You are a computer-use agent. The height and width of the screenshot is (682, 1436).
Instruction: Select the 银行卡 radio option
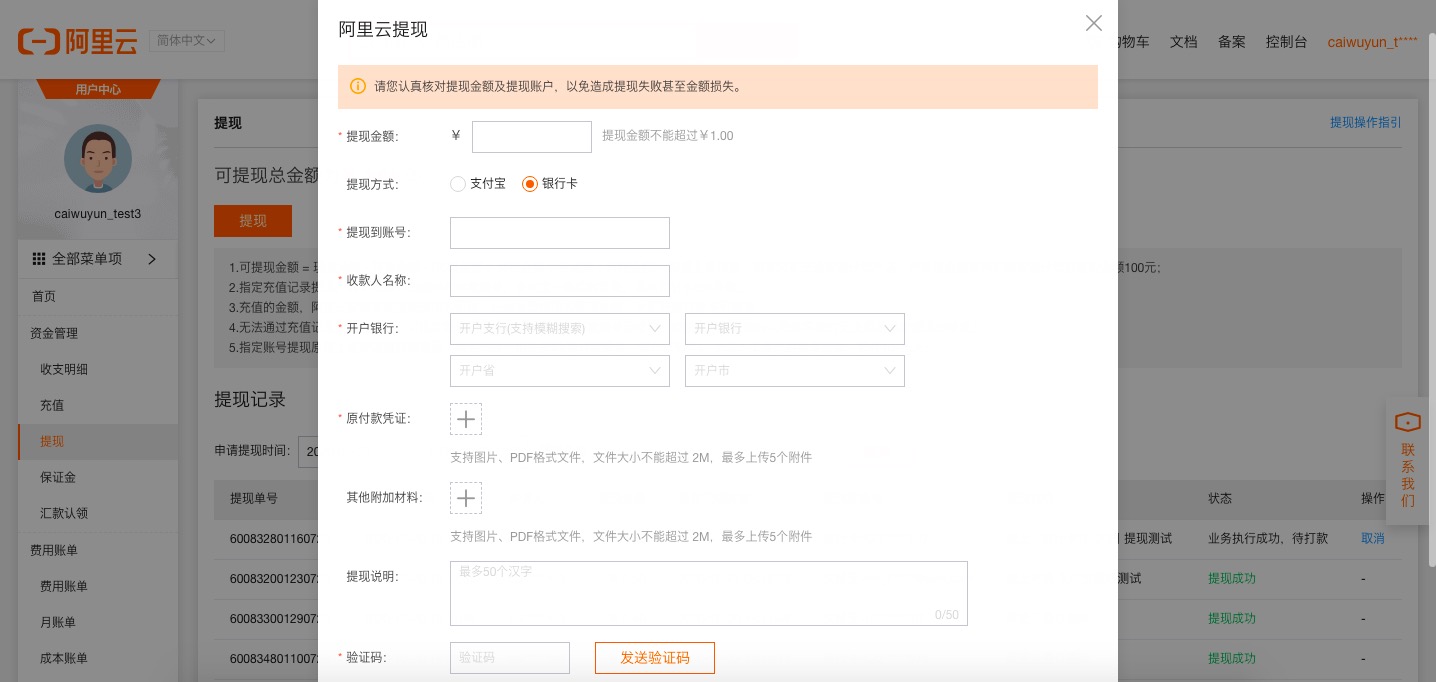coord(530,184)
